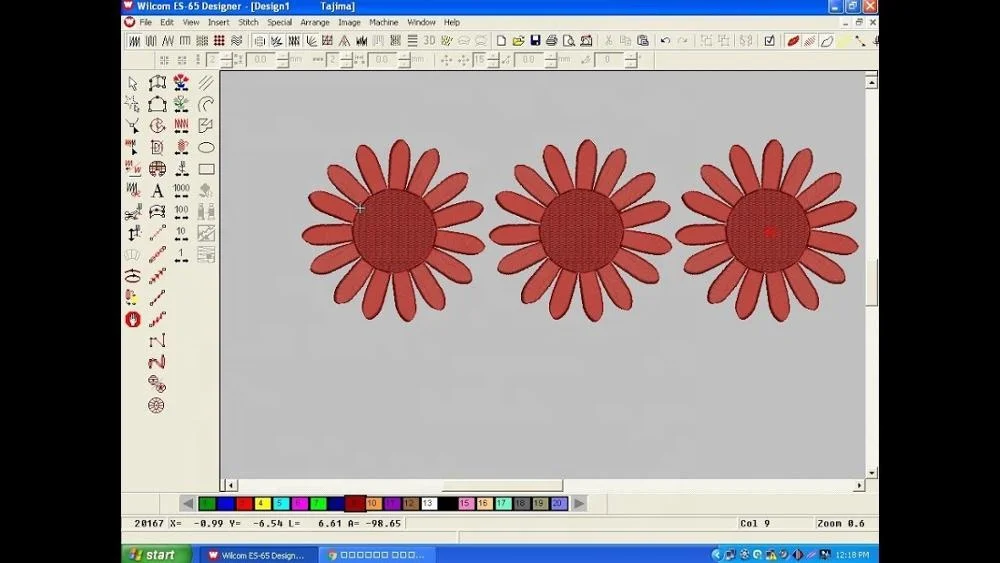This screenshot has height=563, width=1000.
Task: Click the arrow selection pointer tool
Action: point(133,84)
